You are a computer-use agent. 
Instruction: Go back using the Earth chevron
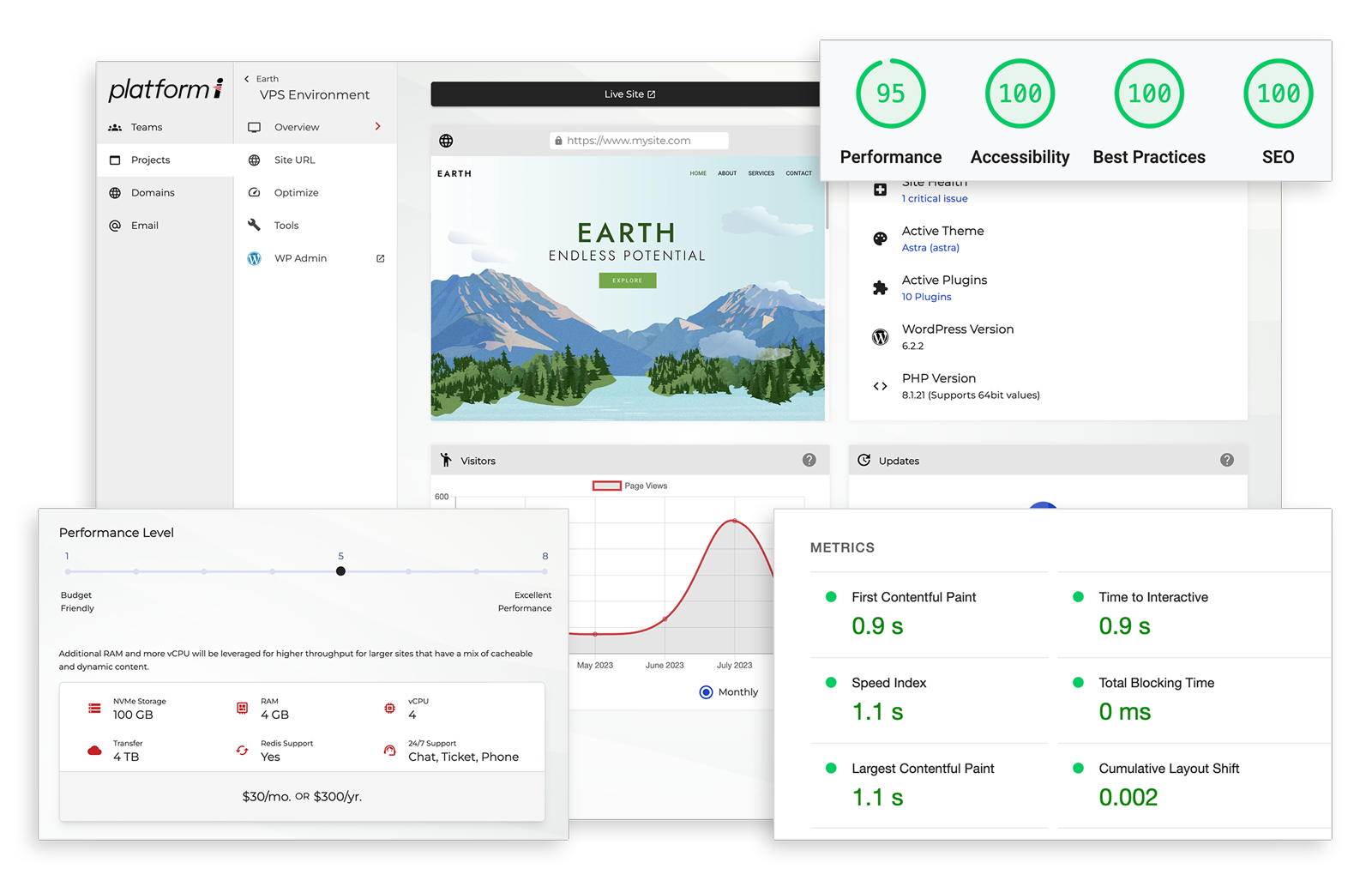click(247, 79)
